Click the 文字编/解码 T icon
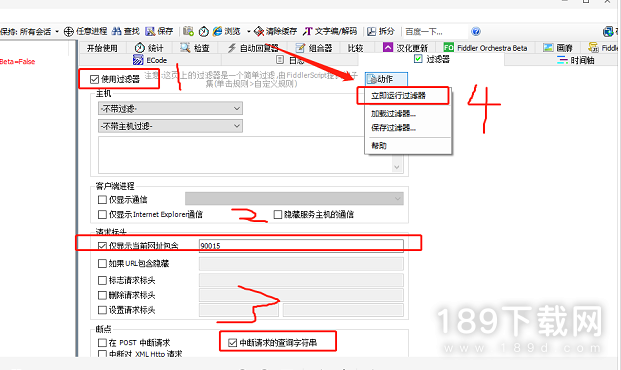 [x=308, y=31]
